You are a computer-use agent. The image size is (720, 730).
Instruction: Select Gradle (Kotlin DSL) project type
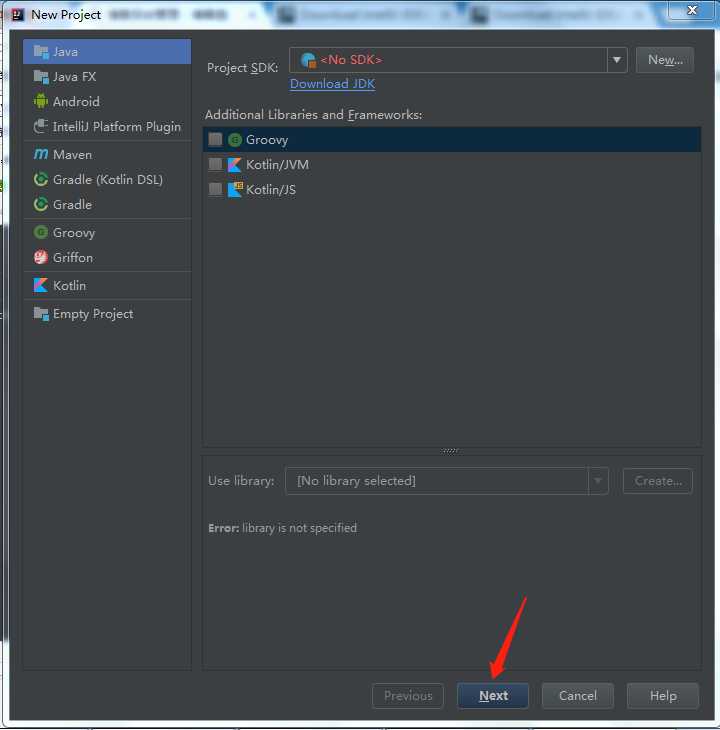107,179
